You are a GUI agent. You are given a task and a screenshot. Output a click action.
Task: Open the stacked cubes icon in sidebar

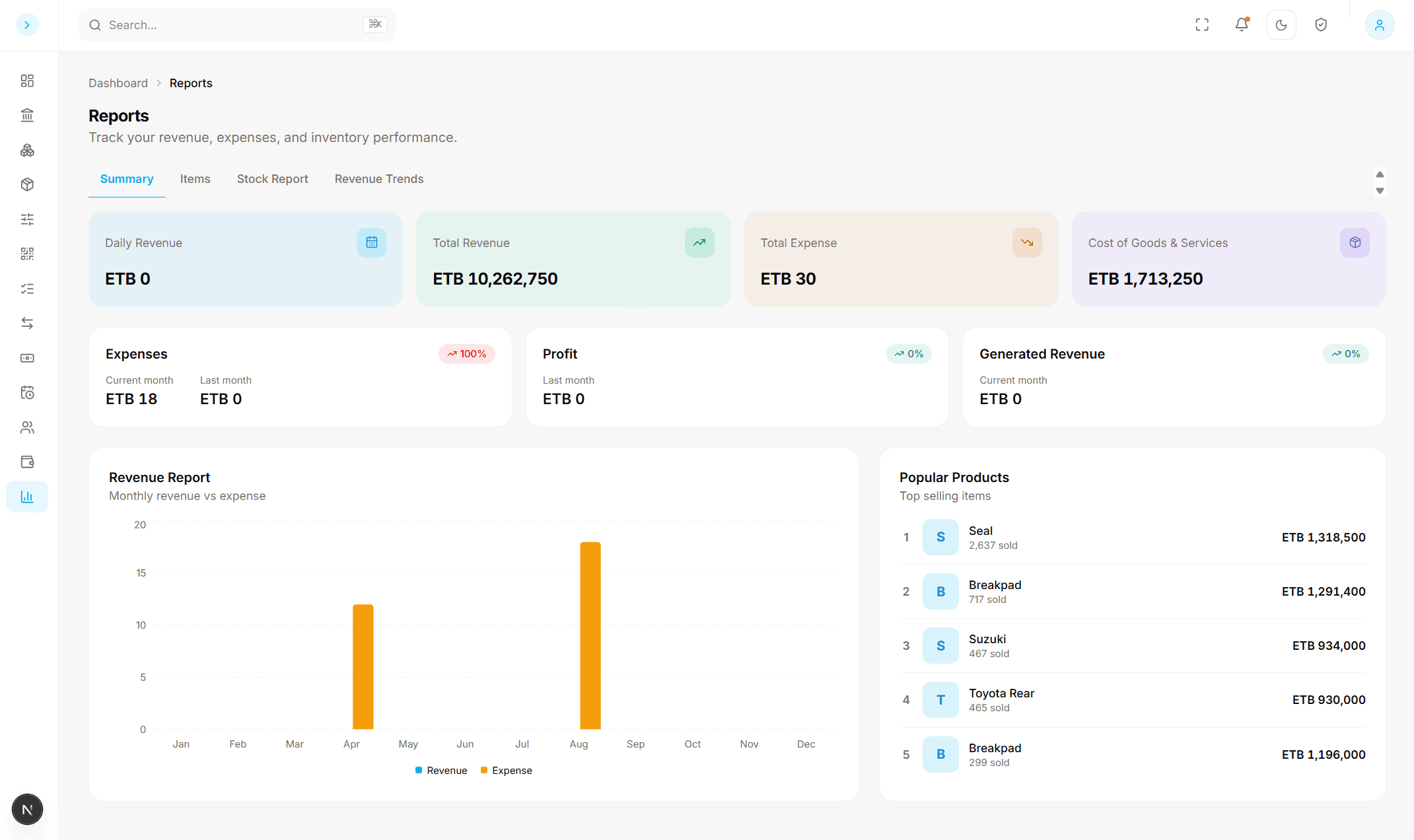pos(27,151)
